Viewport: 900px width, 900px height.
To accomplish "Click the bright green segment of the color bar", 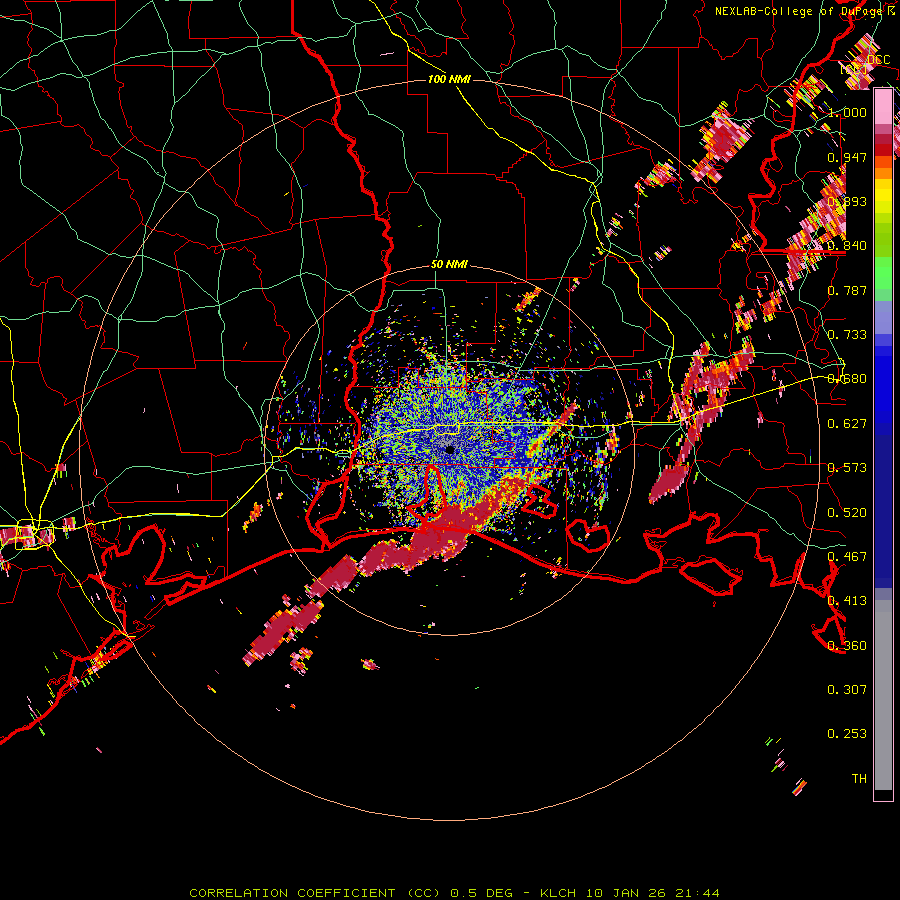I will (883, 274).
